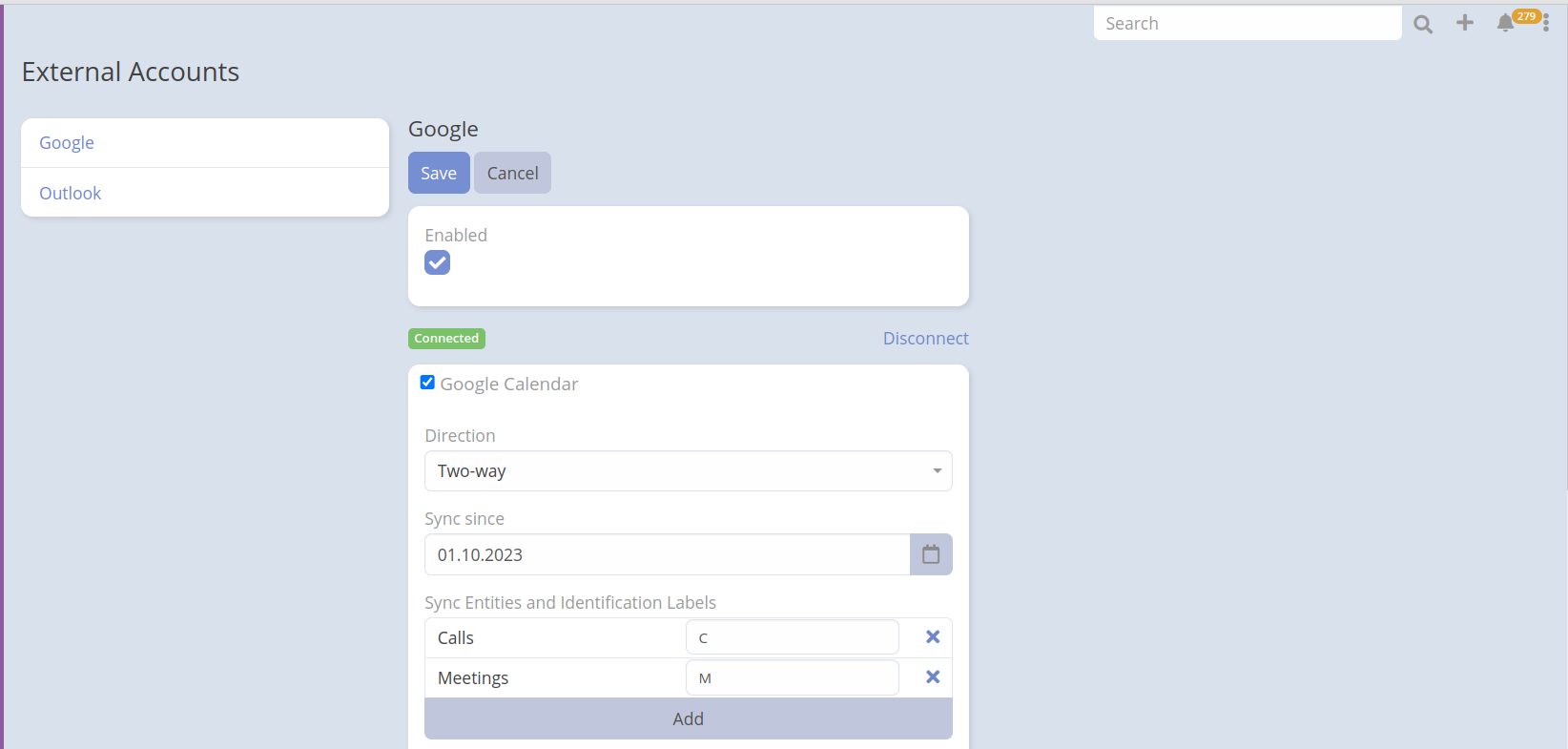Open the quick create plus menu
Image resolution: width=1568 pixels, height=749 pixels.
point(1465,23)
